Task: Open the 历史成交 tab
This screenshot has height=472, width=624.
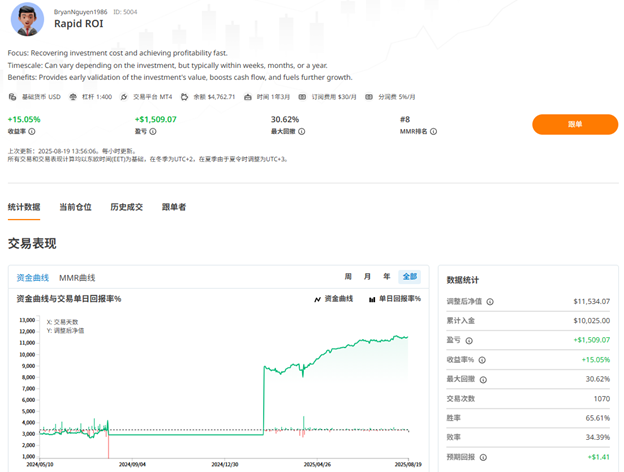Action: [126, 207]
